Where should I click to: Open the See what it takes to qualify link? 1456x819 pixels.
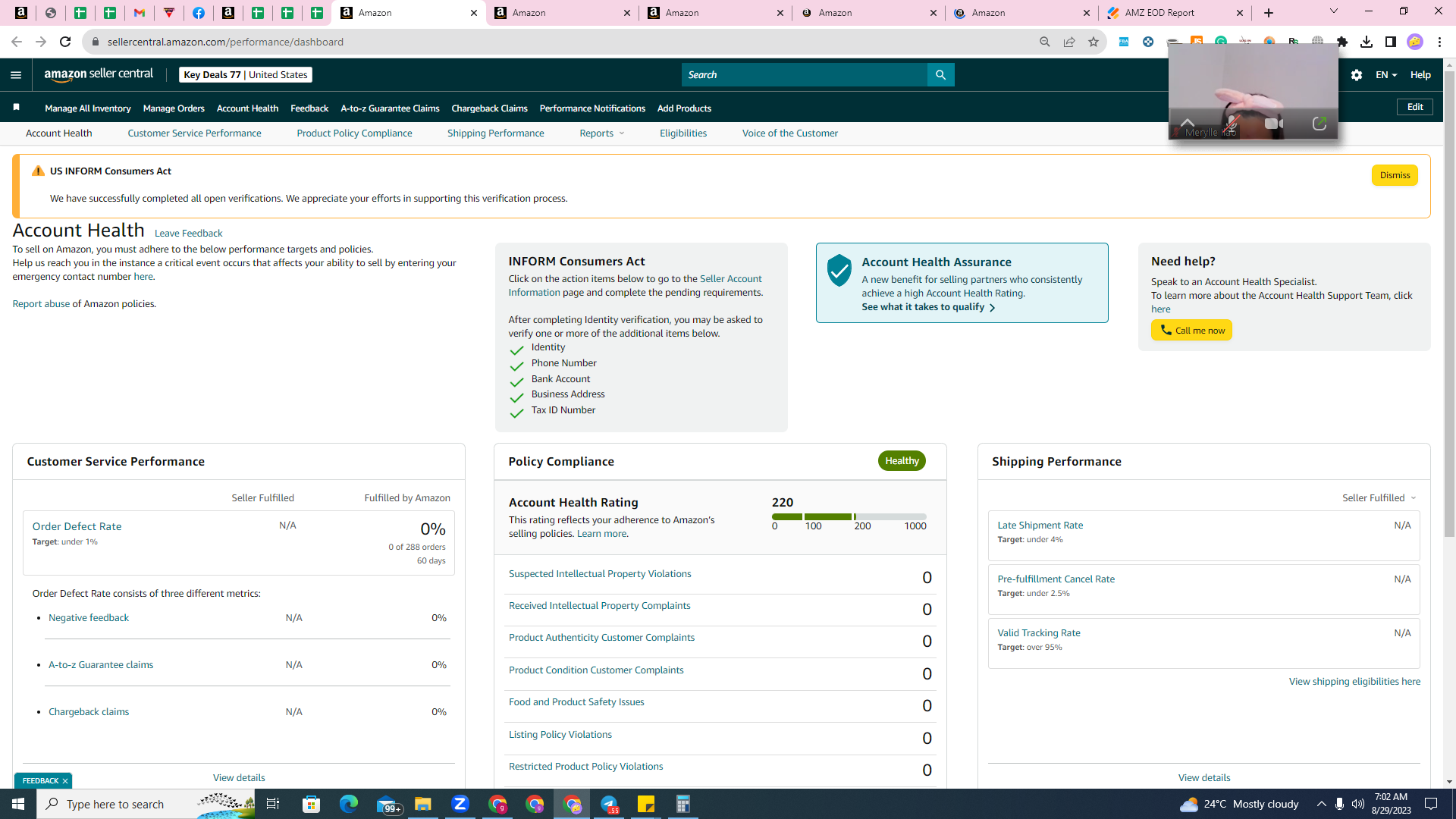927,307
